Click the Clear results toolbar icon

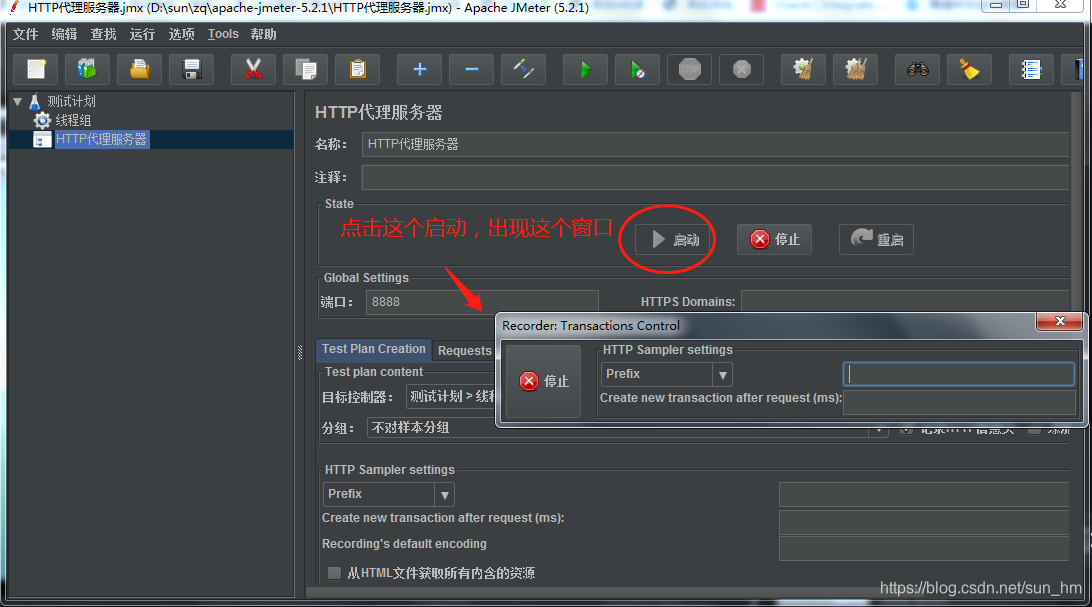point(803,69)
